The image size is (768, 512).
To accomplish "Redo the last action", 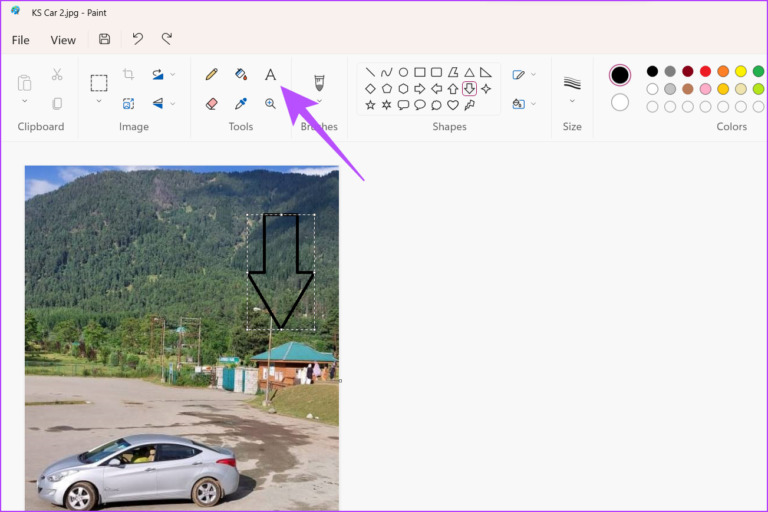I will [167, 39].
